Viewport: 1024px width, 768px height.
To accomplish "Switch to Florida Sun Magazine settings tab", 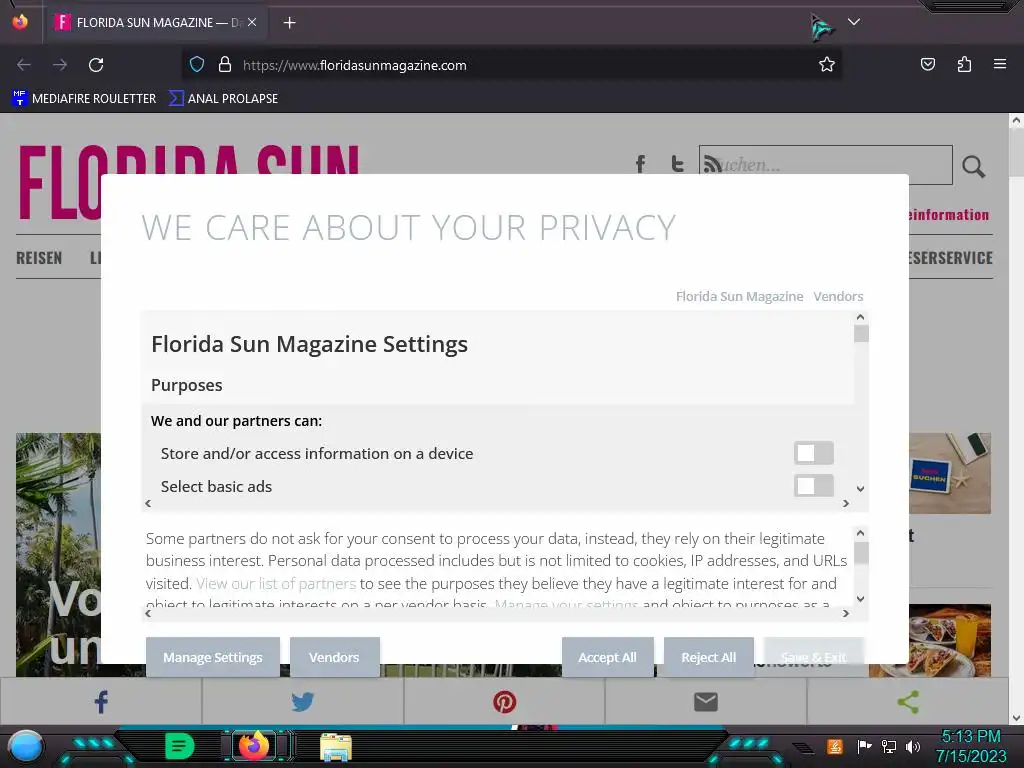I will pos(739,296).
